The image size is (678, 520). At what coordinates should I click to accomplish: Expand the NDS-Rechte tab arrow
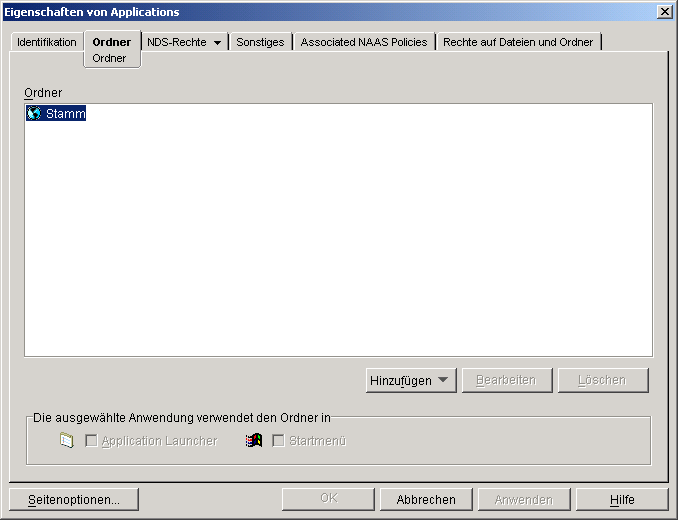(217, 42)
